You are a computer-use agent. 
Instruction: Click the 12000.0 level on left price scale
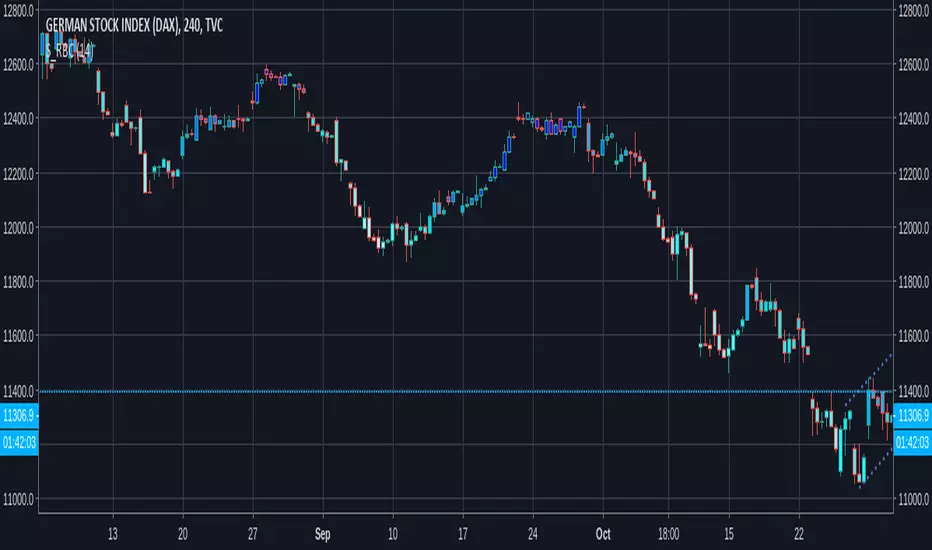click(18, 228)
